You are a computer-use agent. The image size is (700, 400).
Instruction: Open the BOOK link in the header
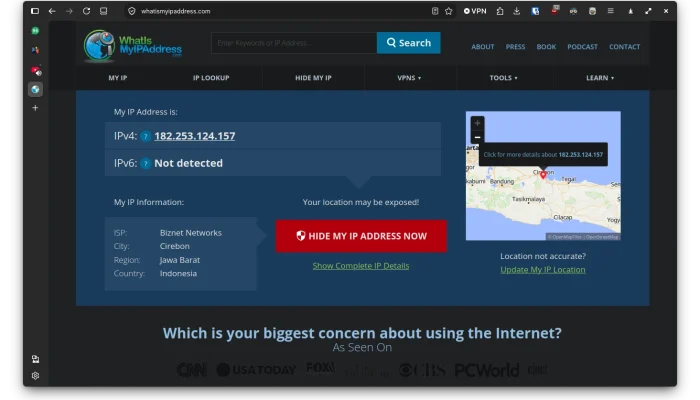click(546, 46)
